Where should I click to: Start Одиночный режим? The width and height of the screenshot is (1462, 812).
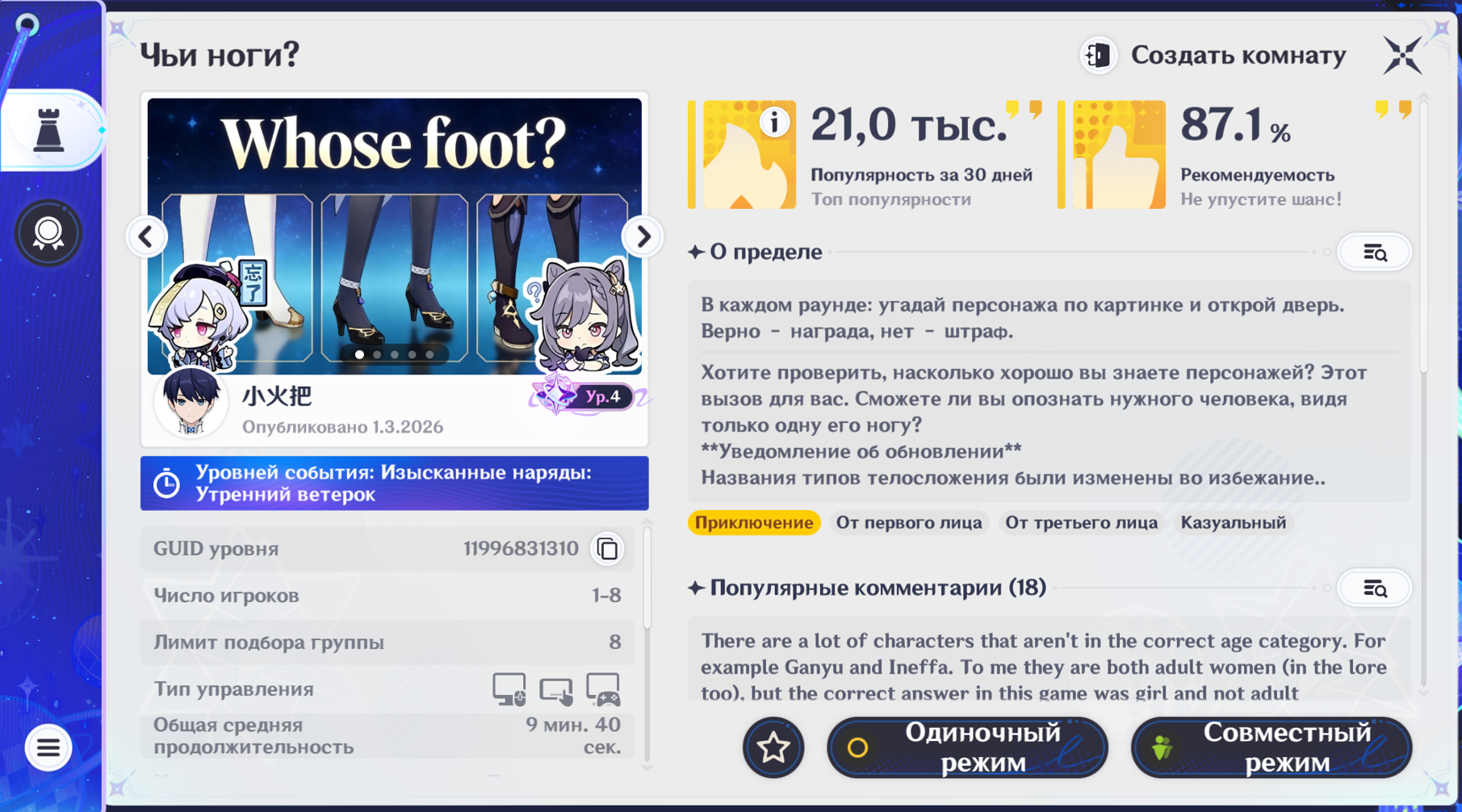(x=967, y=747)
